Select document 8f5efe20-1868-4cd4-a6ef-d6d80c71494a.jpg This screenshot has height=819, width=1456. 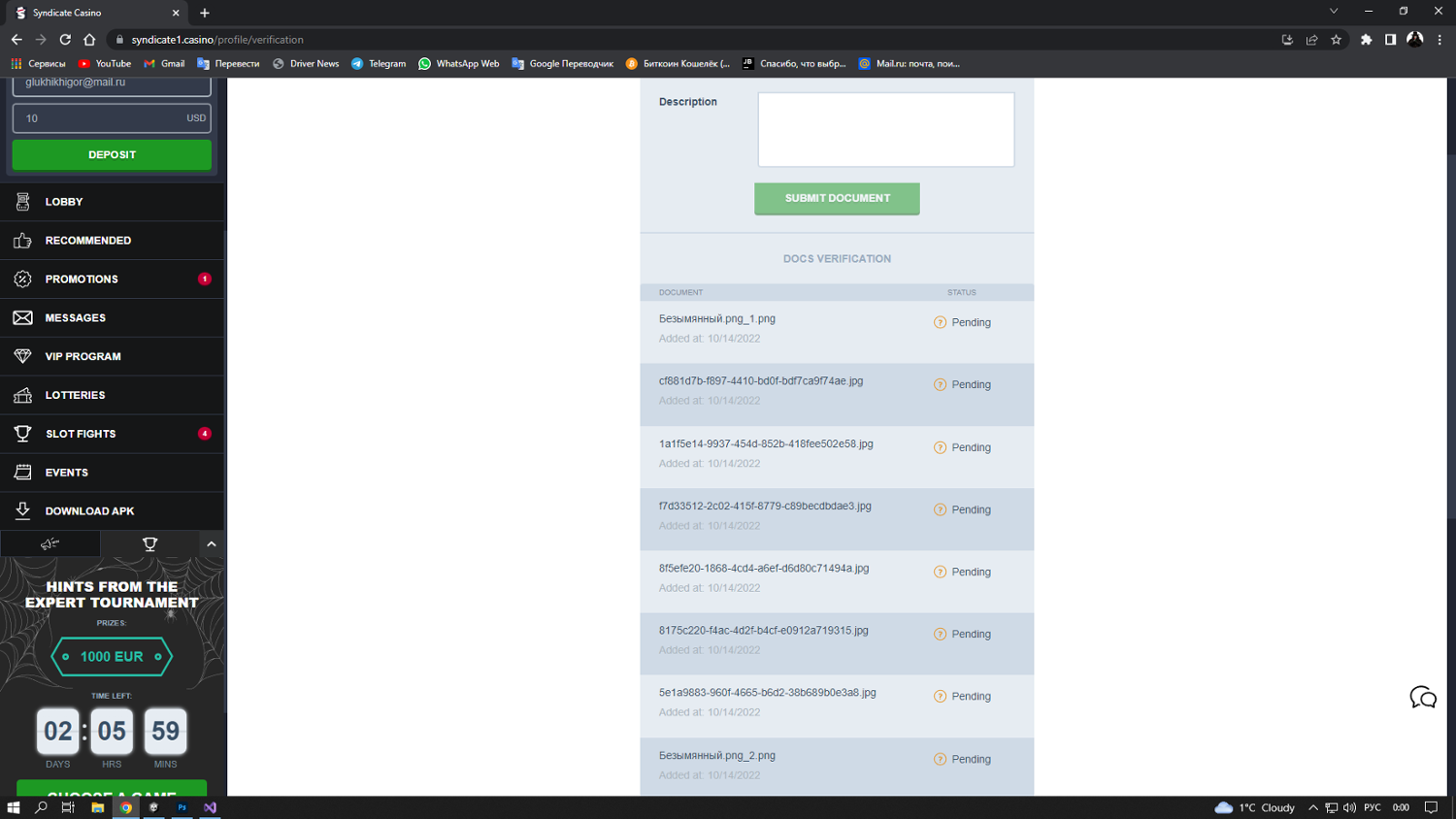764,569
